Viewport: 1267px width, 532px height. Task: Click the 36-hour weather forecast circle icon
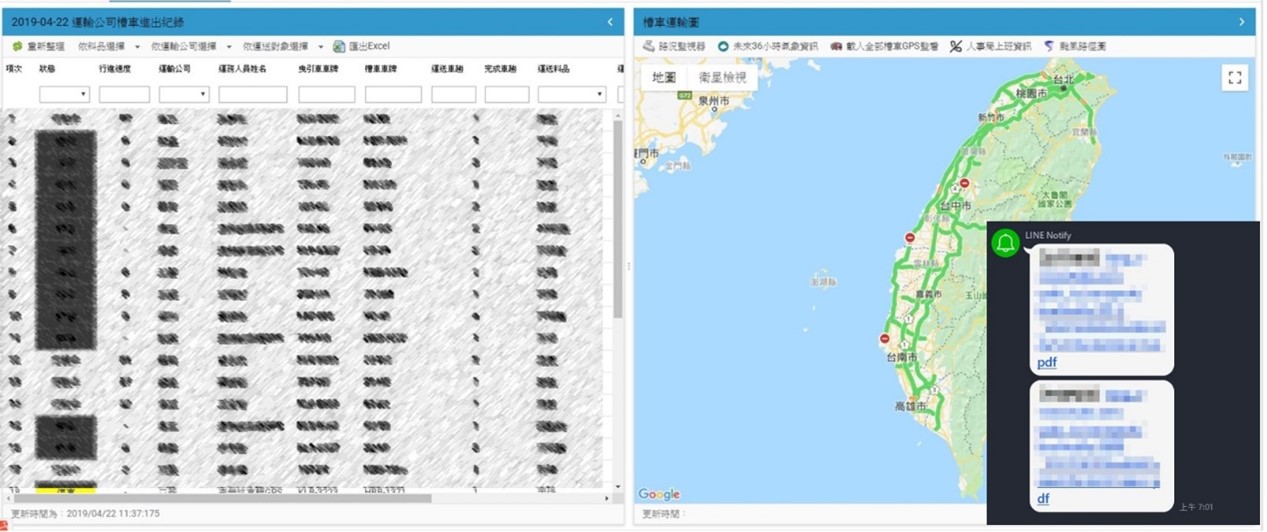(723, 46)
